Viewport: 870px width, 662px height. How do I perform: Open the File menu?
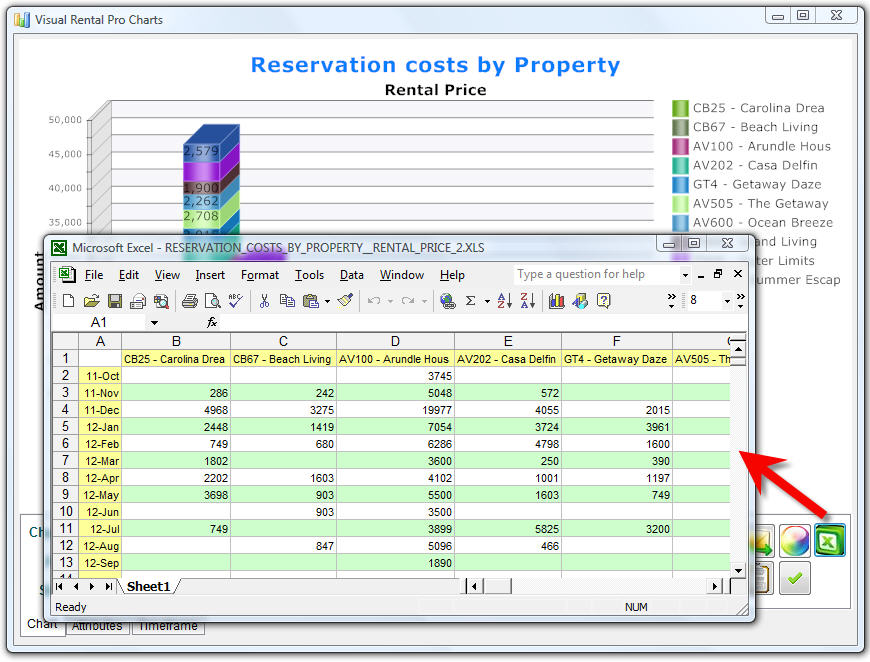(x=94, y=275)
